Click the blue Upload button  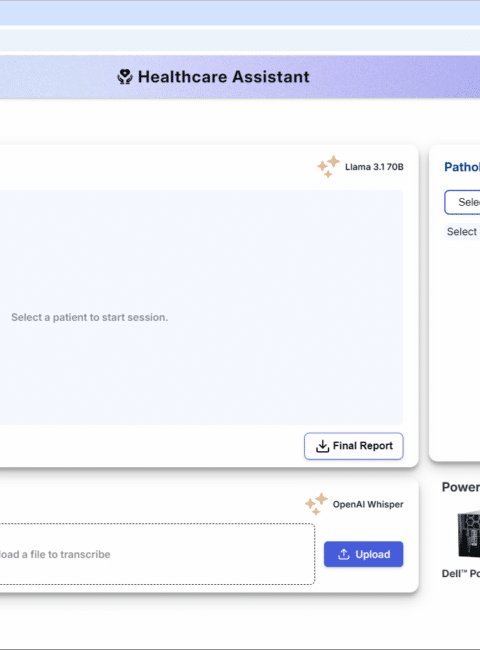pyautogui.click(x=364, y=554)
